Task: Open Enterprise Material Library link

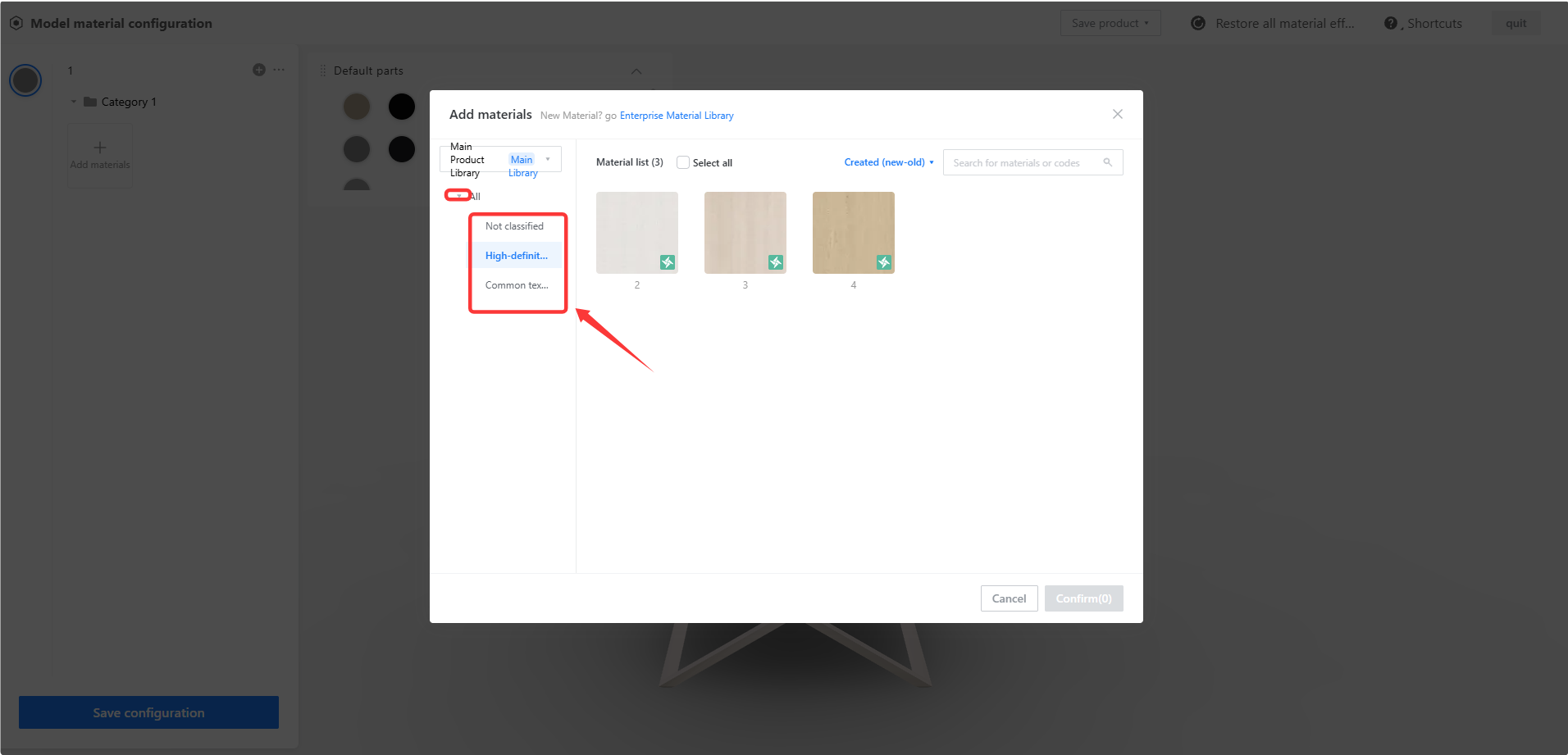Action: (677, 116)
